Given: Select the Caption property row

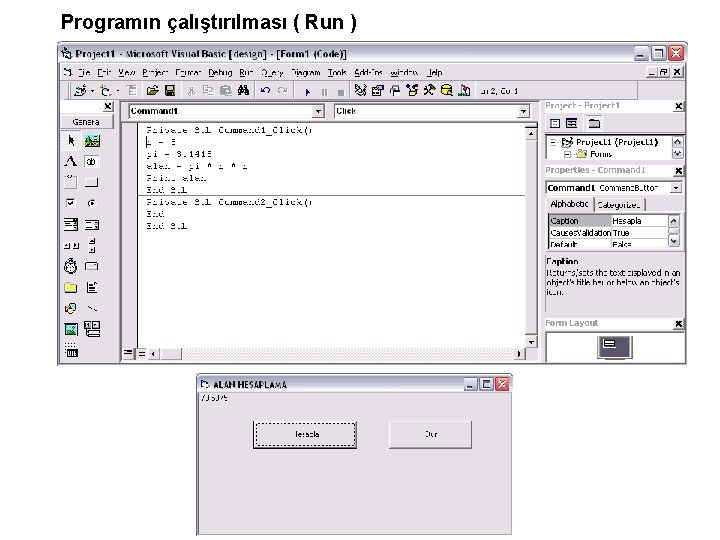Looking at the screenshot, I should click(608, 221).
